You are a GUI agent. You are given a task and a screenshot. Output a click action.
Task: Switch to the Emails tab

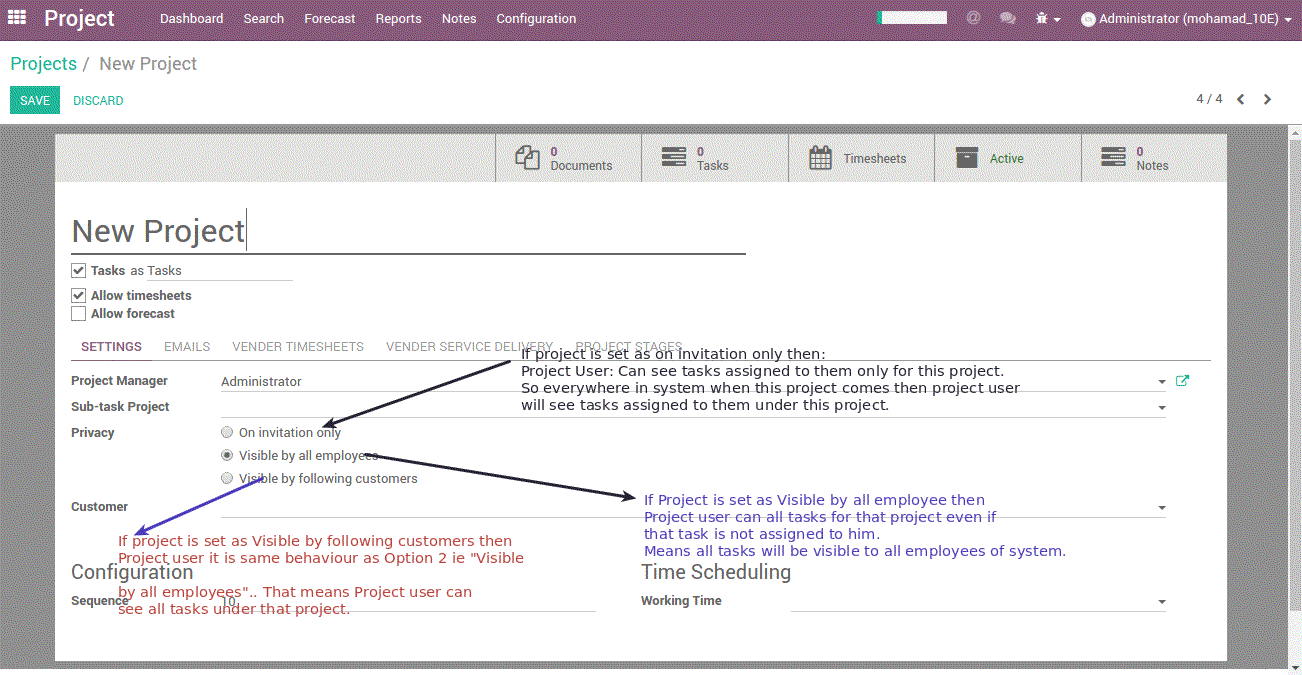tap(187, 347)
